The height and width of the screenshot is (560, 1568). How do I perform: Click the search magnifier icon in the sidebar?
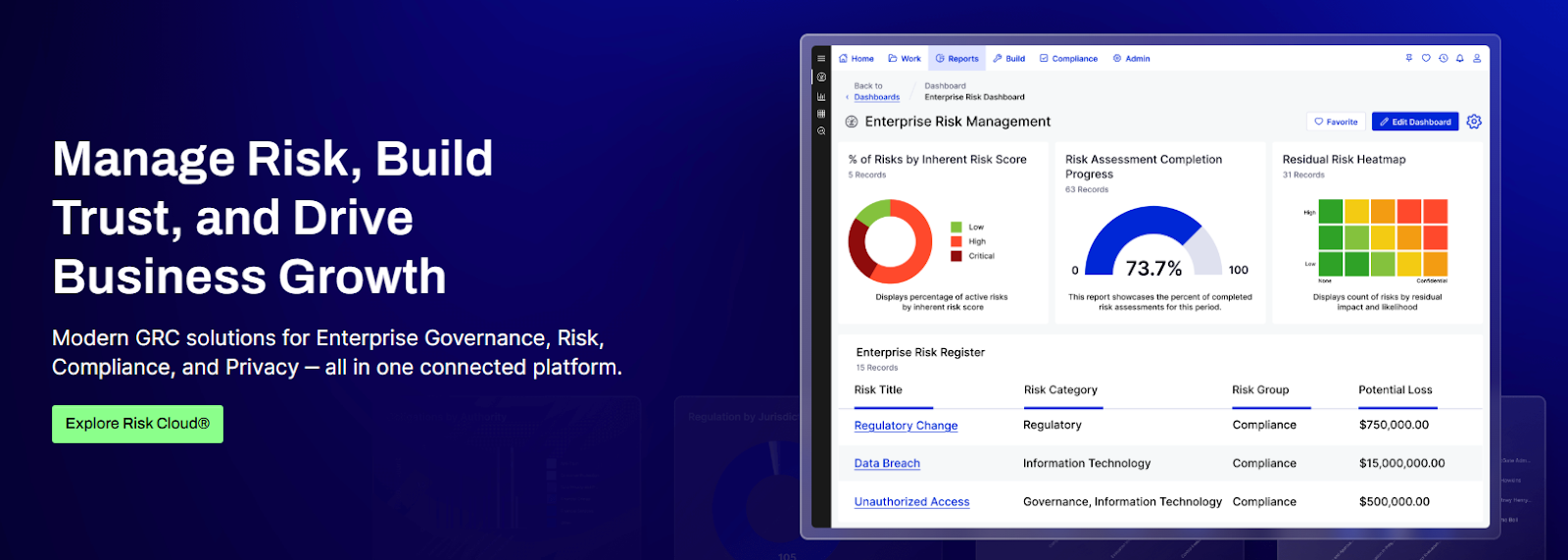coord(821,131)
